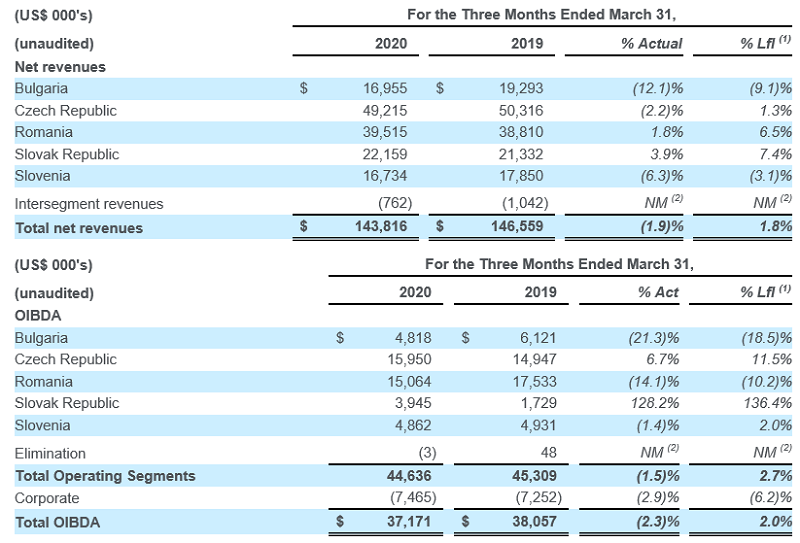
Task: Click Total OIBDA 2020 value 37,171
Action: (x=405, y=521)
